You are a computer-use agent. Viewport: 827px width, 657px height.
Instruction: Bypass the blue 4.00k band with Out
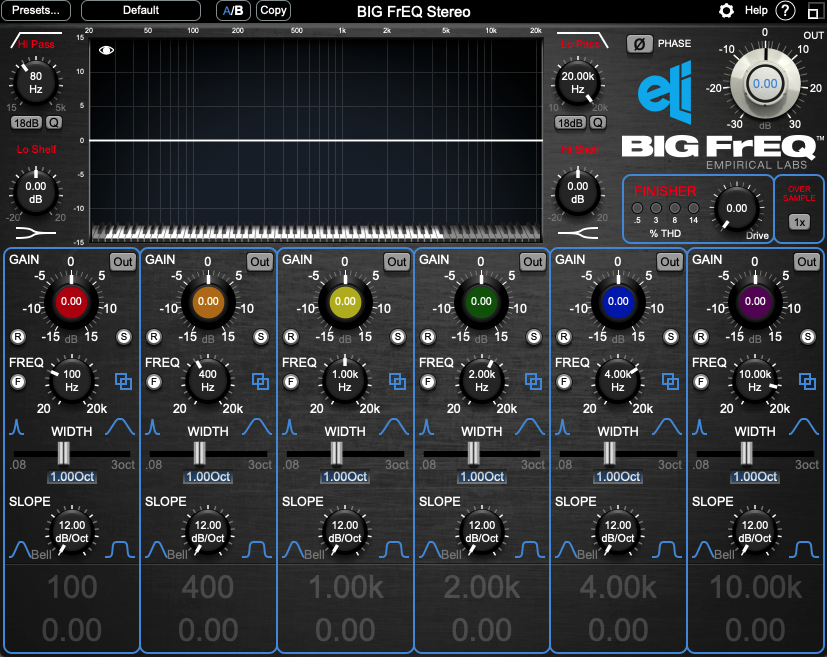pos(670,262)
